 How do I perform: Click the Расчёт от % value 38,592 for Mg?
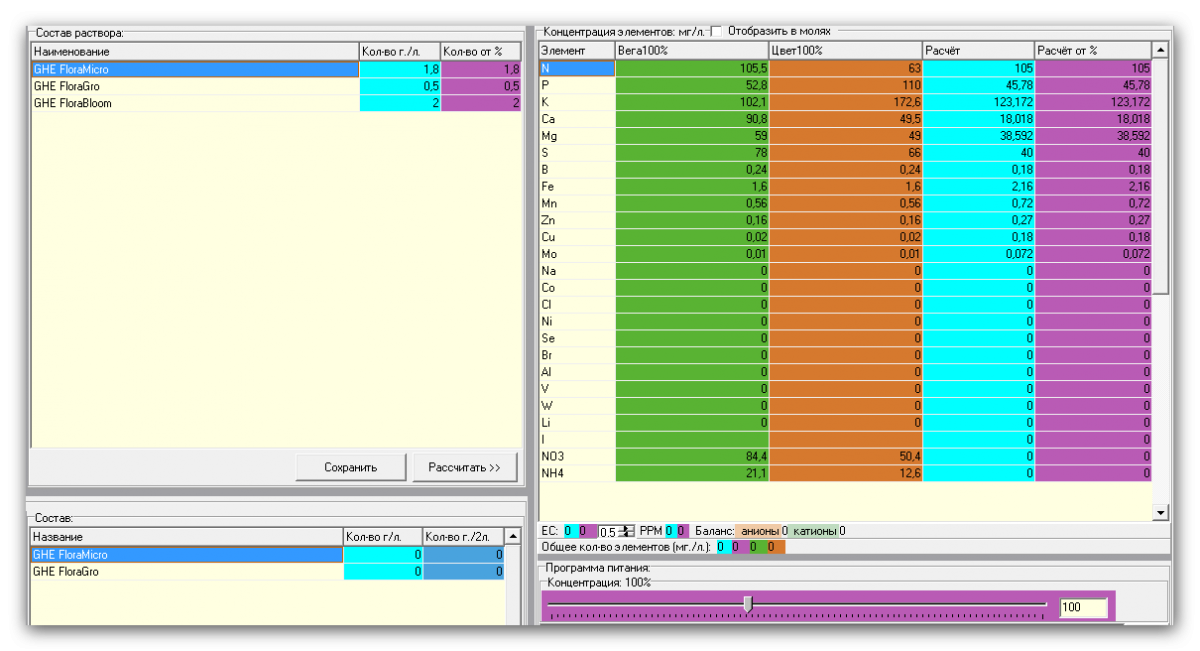(x=1093, y=135)
